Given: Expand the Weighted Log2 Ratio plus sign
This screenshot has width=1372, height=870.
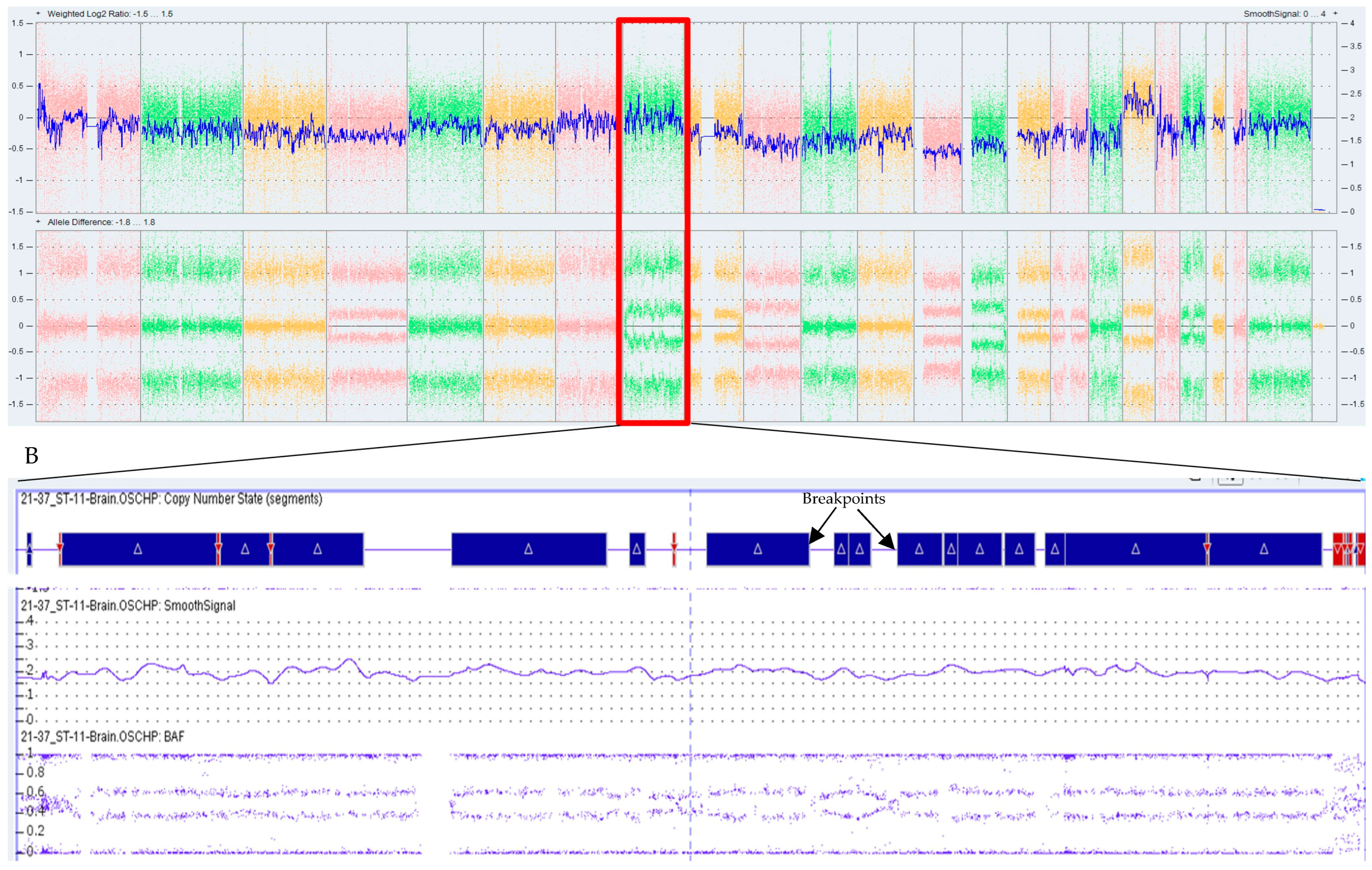Looking at the screenshot, I should (38, 13).
